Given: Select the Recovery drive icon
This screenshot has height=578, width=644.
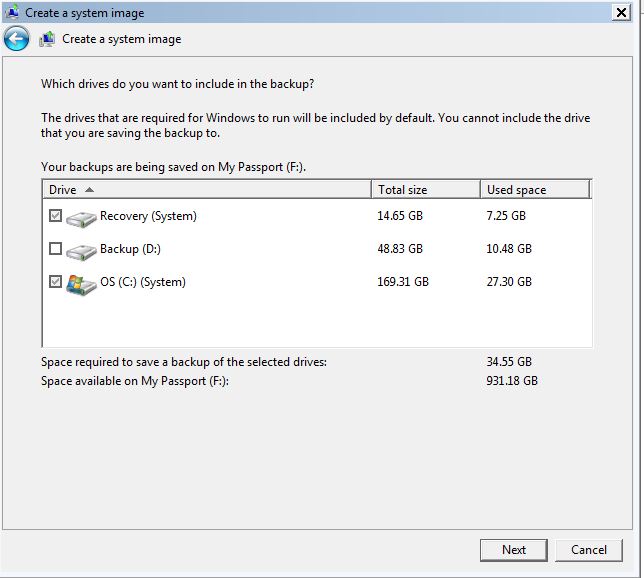Looking at the screenshot, I should click(x=81, y=219).
